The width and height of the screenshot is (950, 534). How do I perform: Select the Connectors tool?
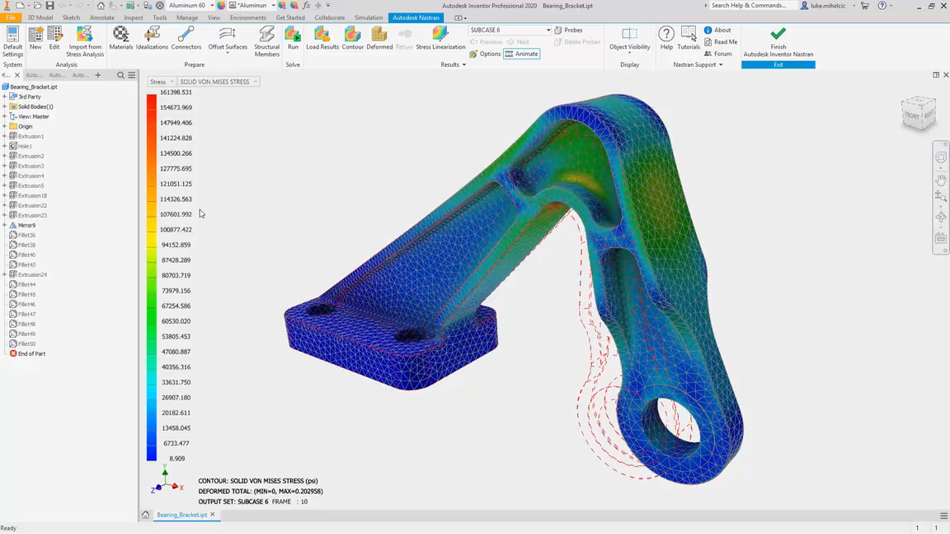coord(186,38)
